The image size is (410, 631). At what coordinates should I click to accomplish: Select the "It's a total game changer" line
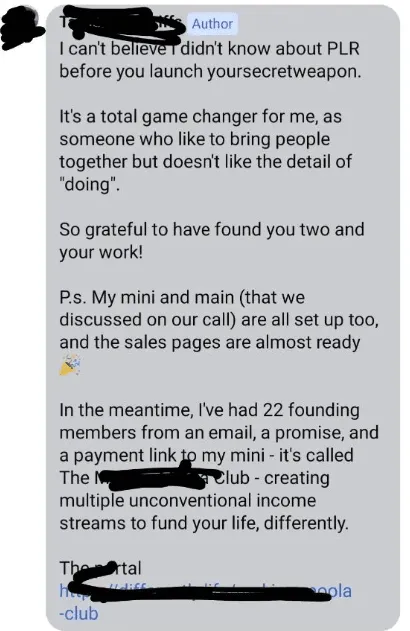tap(200, 117)
